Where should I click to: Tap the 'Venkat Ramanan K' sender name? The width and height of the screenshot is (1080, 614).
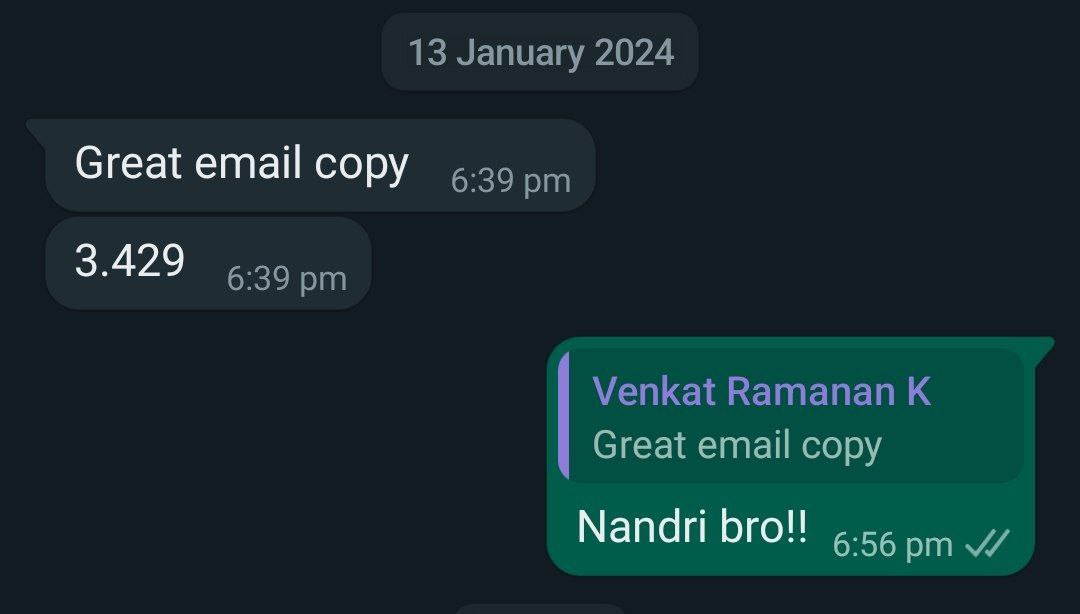click(x=761, y=391)
